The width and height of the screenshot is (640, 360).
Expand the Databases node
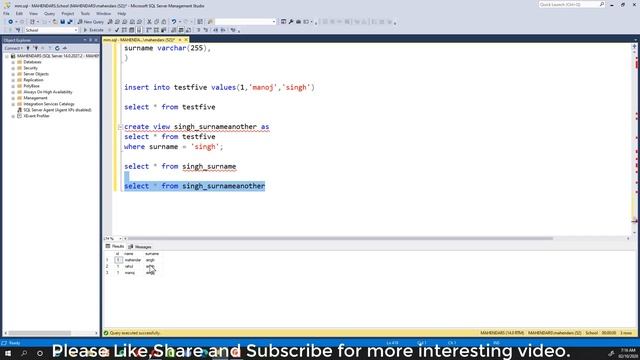[x=13, y=62]
